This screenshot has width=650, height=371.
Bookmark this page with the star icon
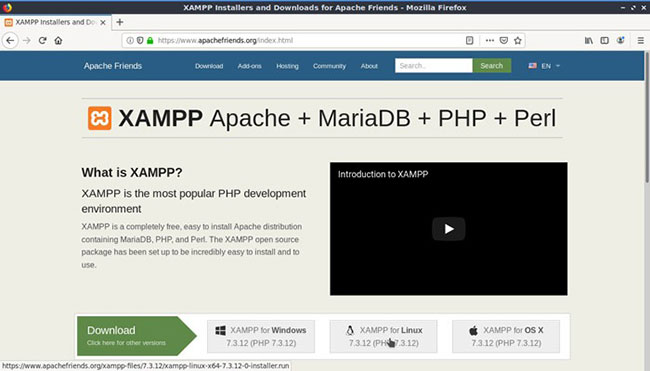tap(518, 41)
